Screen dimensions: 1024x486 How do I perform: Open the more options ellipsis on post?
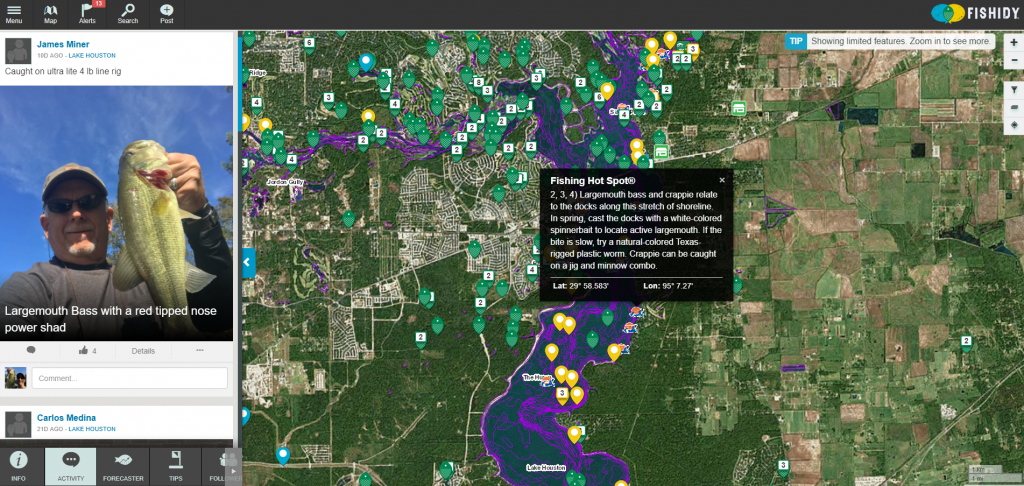tap(200, 351)
